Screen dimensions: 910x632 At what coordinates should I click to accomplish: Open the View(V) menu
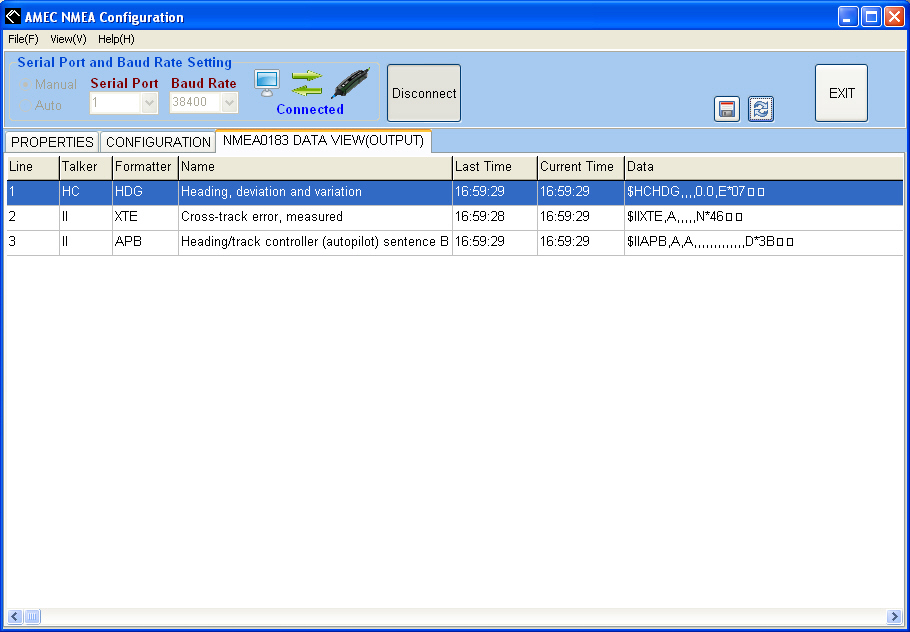[x=68, y=39]
